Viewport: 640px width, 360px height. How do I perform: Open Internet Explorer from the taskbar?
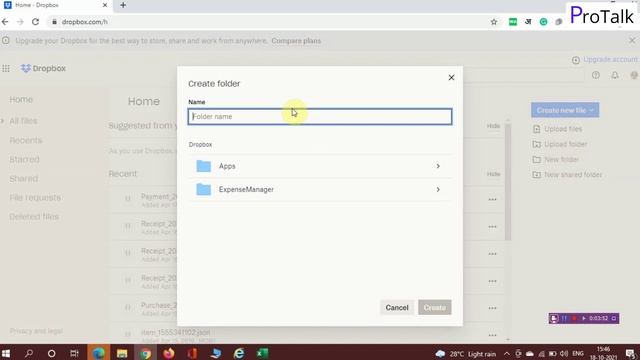239,353
